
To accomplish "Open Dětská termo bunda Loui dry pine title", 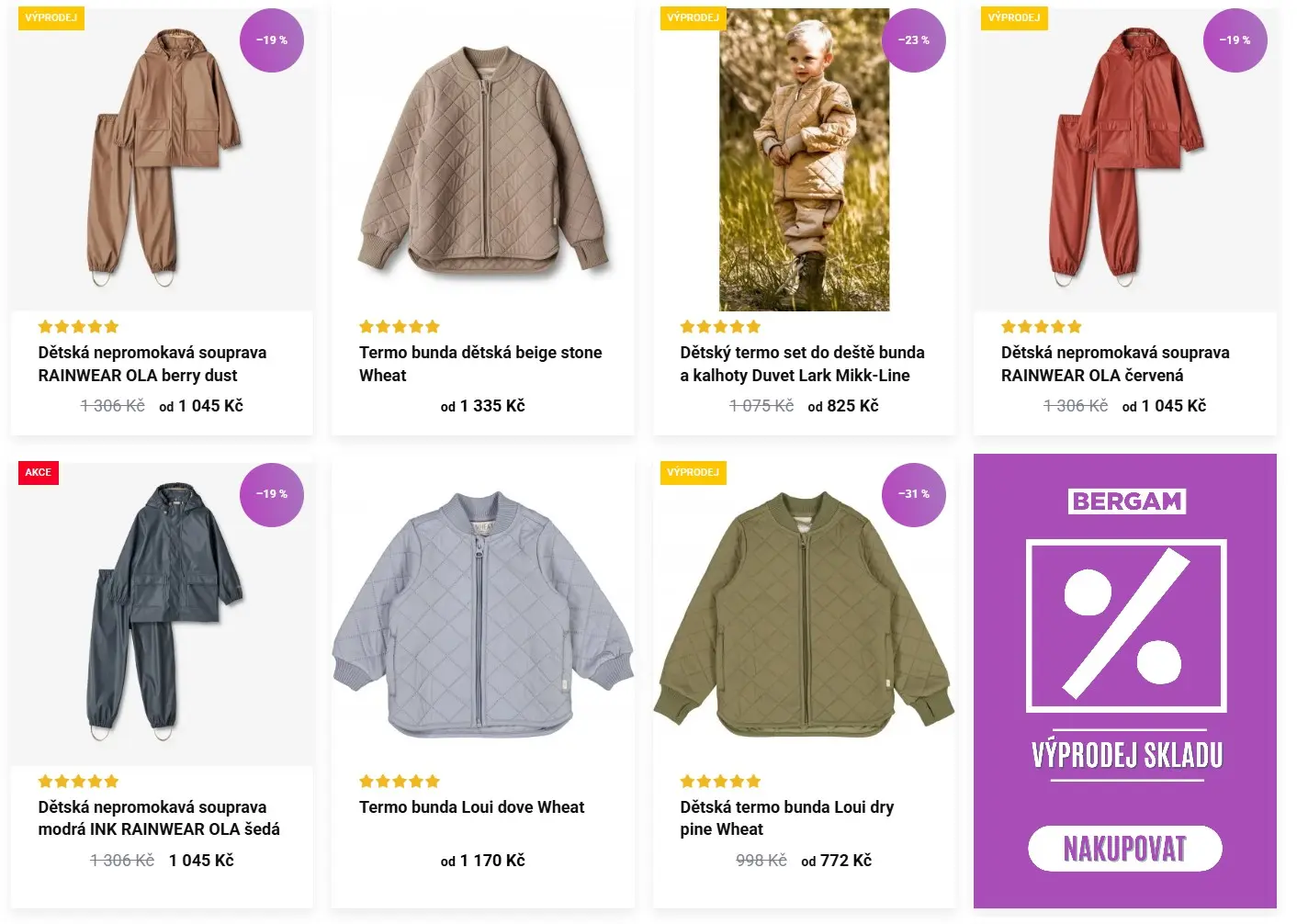I will 786,817.
